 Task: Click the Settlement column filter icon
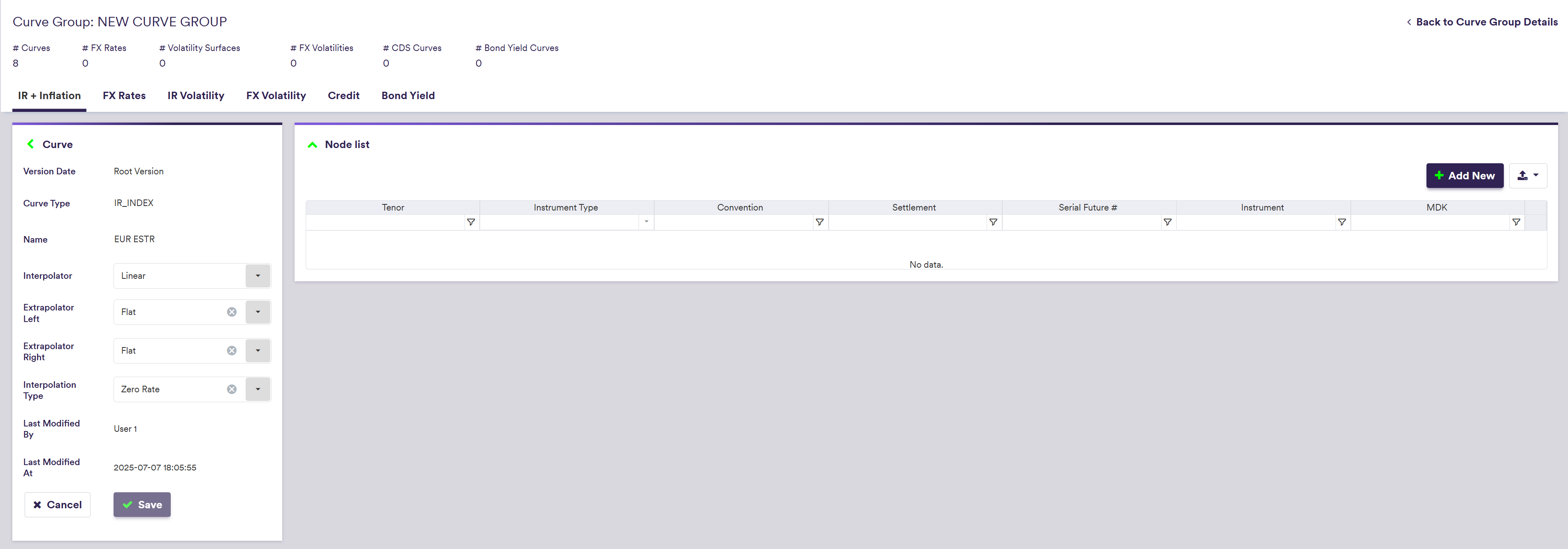pos(993,222)
